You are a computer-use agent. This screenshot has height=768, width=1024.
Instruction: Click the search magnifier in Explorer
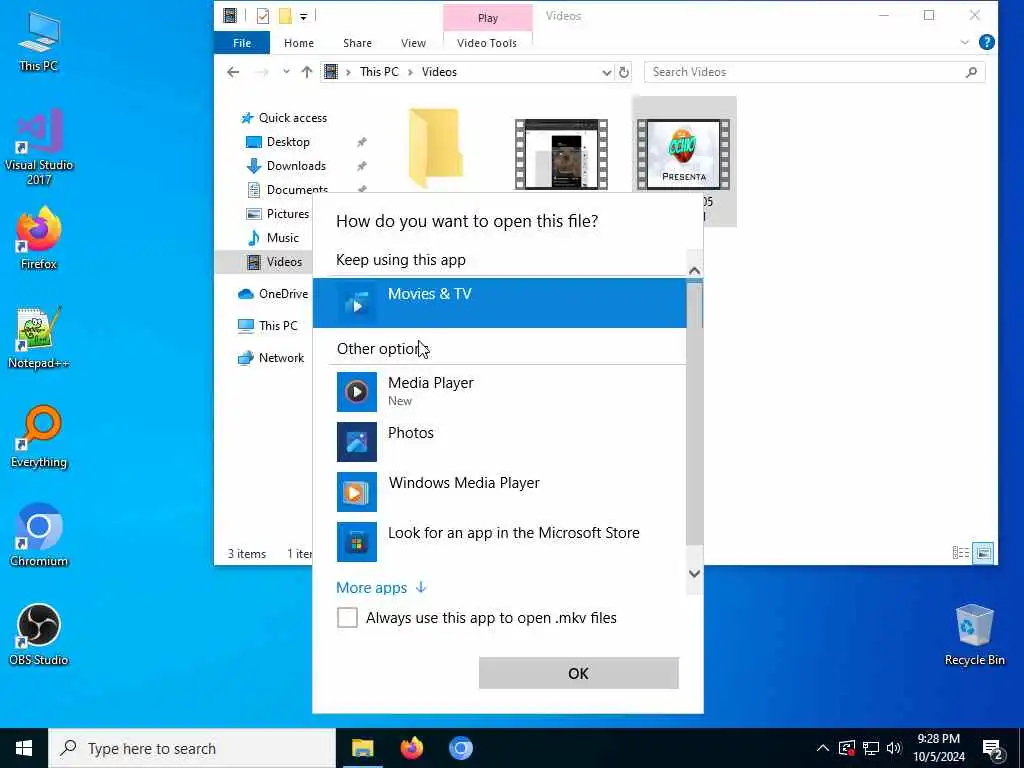pyautogui.click(x=971, y=72)
